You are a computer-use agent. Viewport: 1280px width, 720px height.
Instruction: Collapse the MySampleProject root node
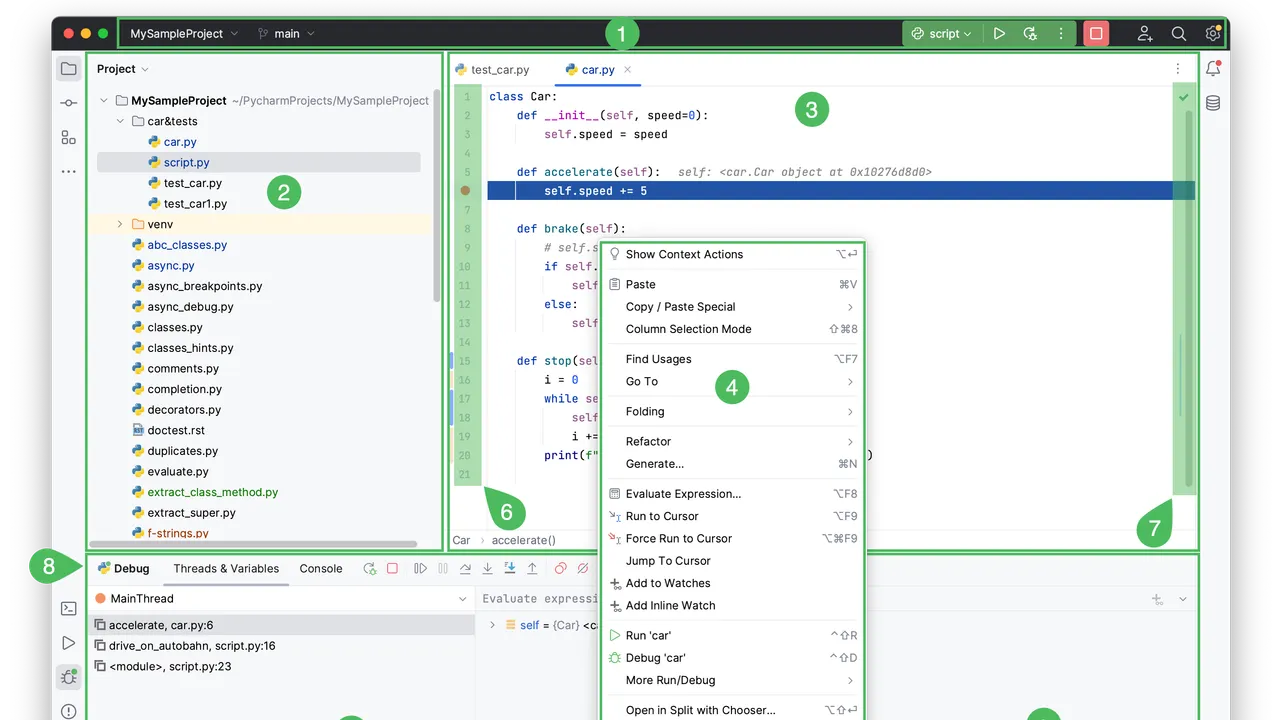click(x=103, y=100)
